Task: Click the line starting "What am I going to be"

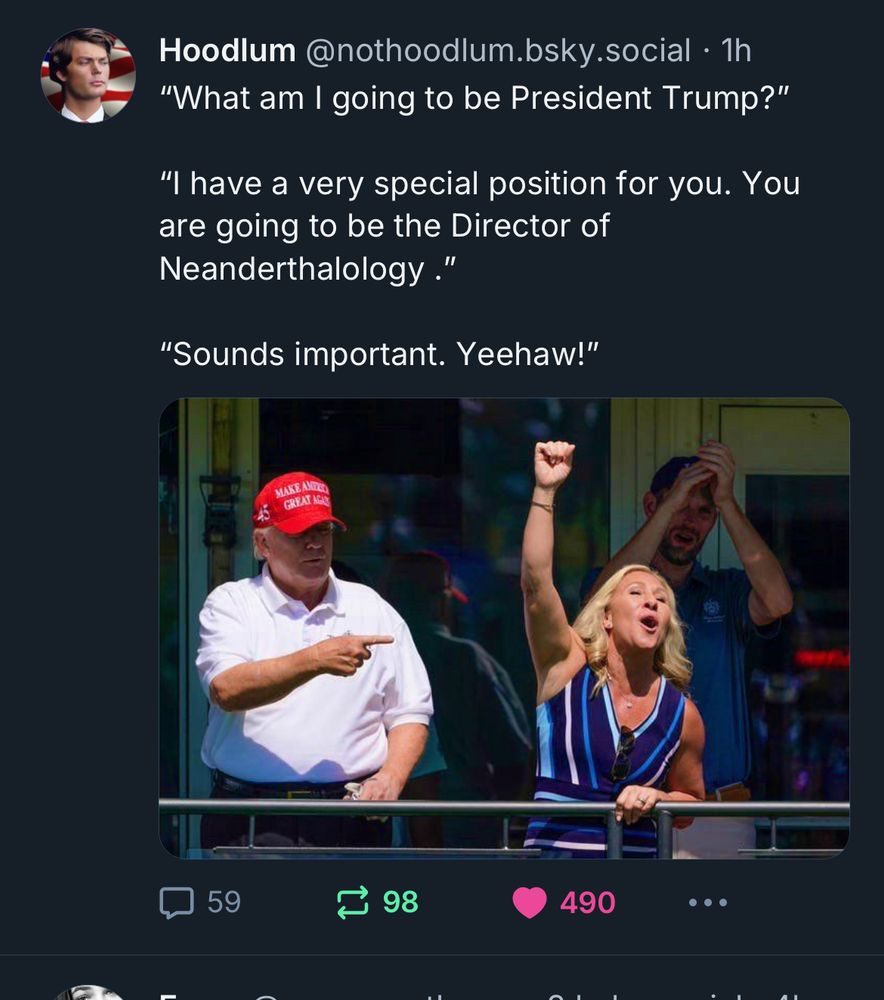Action: click(x=475, y=98)
